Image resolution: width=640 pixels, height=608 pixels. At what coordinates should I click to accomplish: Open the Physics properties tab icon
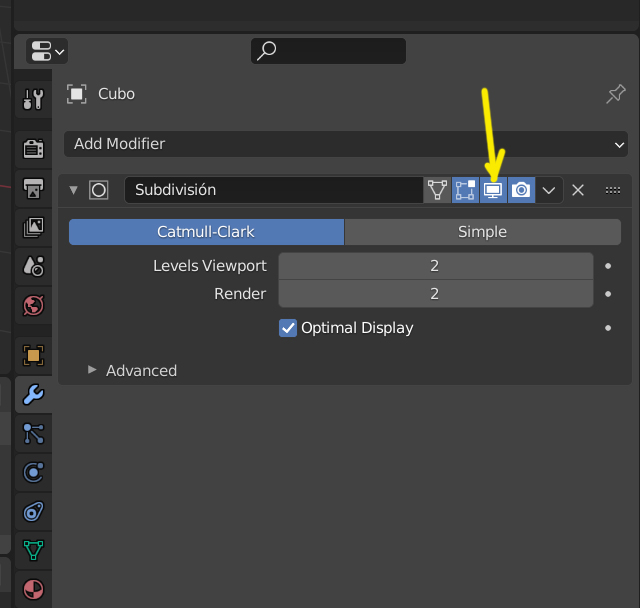(33, 472)
